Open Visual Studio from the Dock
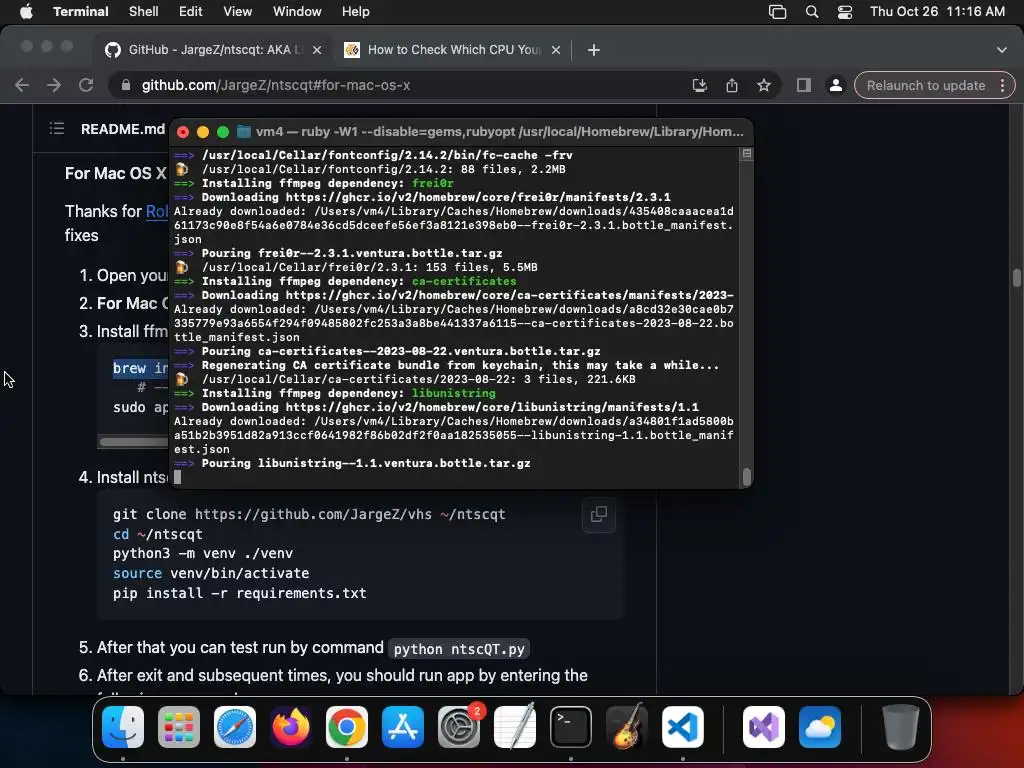Image resolution: width=1024 pixels, height=768 pixels. (763, 727)
